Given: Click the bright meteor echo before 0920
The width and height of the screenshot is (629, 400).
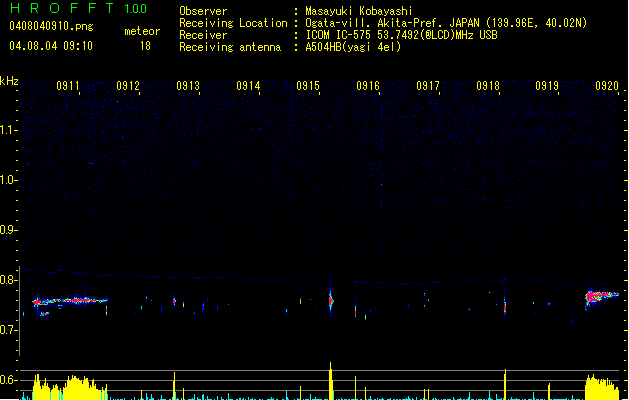Looking at the screenshot, I should point(602,297).
